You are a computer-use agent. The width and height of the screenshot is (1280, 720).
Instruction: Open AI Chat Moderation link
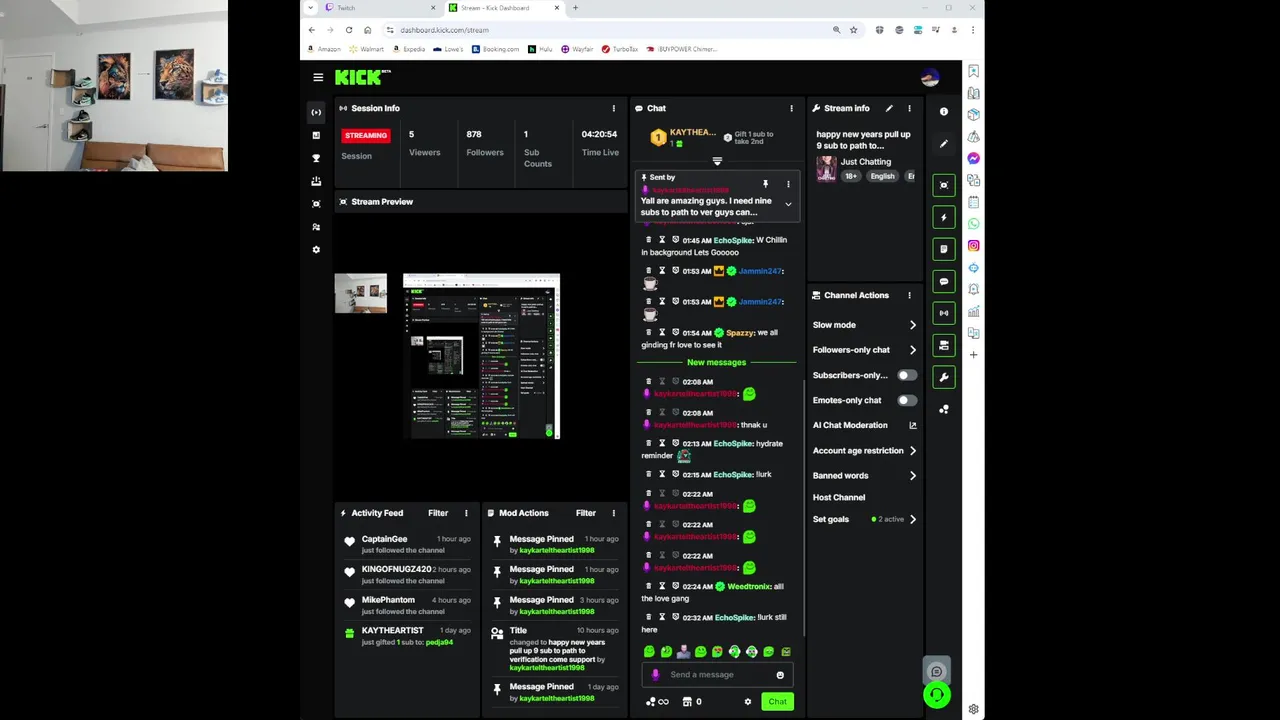pyautogui.click(x=865, y=425)
